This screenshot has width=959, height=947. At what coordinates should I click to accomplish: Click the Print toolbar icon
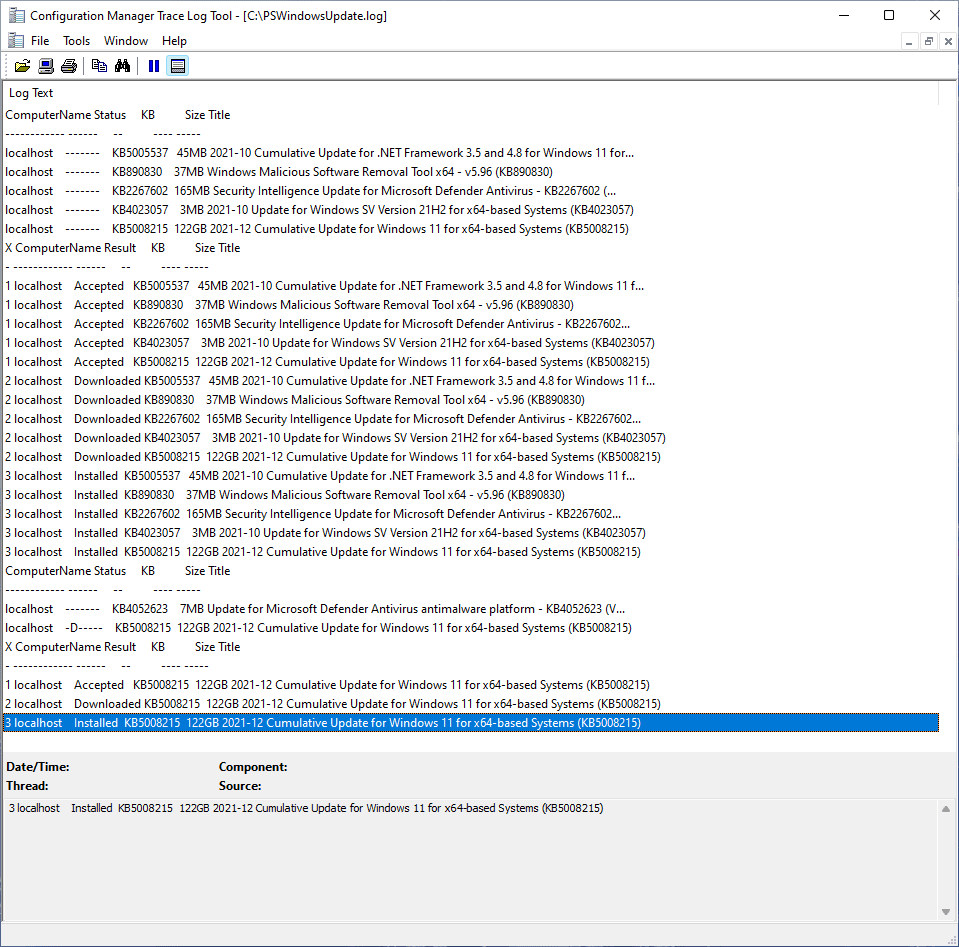coord(69,66)
